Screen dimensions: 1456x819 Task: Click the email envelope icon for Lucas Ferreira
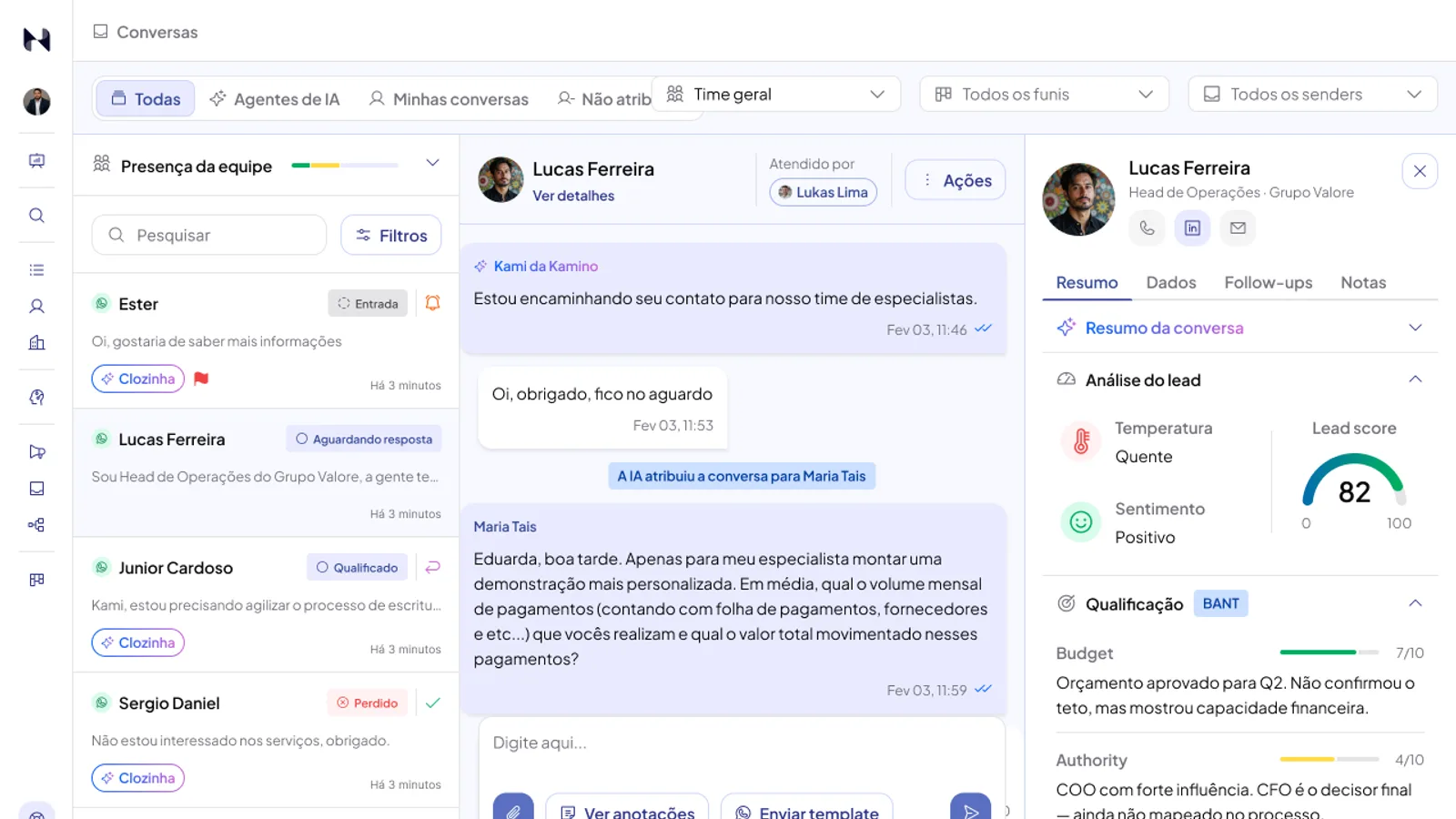1238,227
